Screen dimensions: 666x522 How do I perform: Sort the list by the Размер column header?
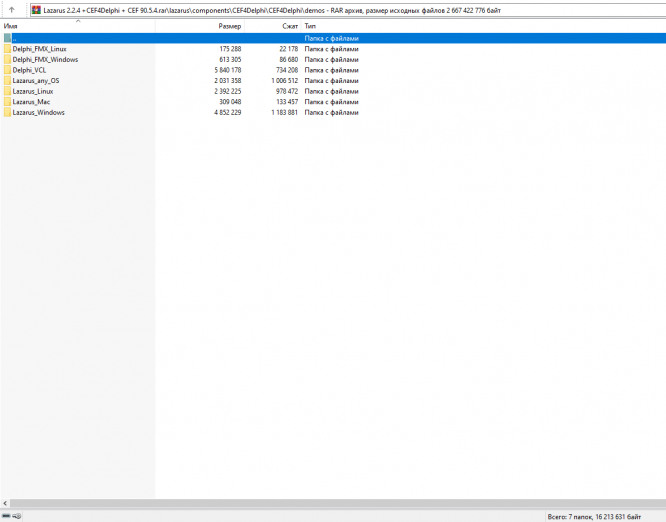(200, 26)
